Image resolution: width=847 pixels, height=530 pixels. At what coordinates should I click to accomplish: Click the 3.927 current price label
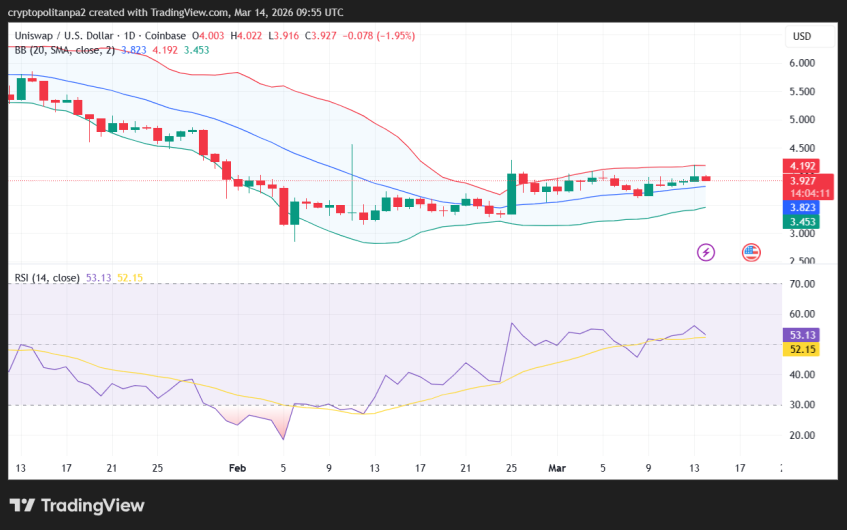click(x=803, y=181)
